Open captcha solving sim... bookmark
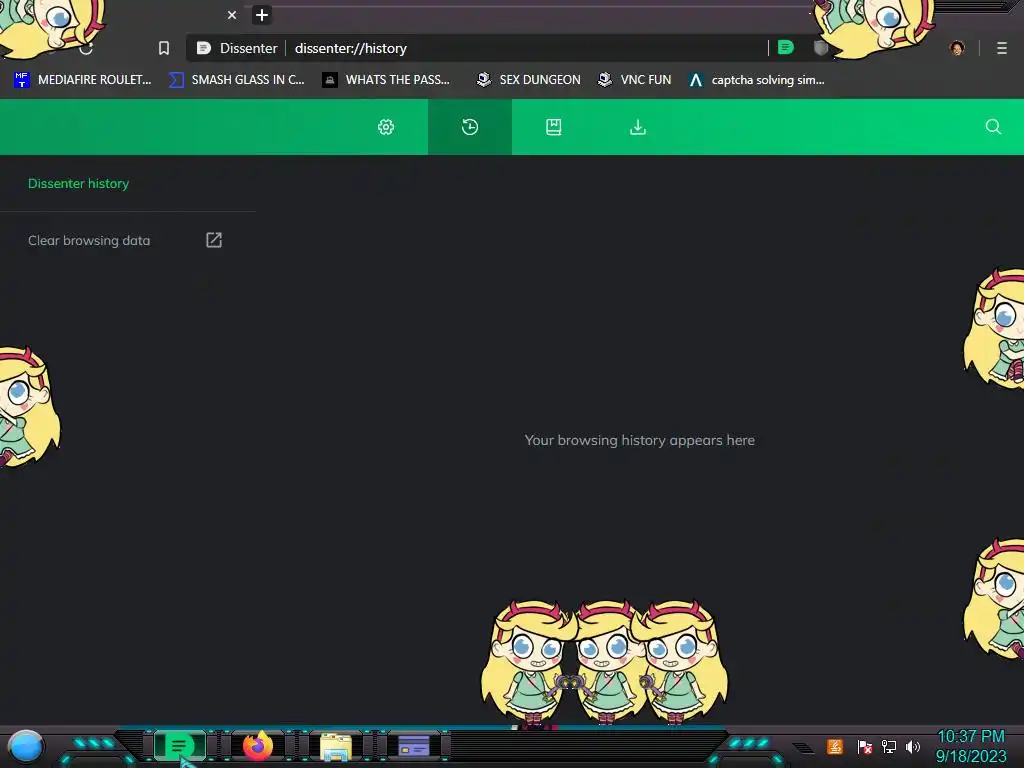The height and width of the screenshot is (768, 1024). (756, 80)
